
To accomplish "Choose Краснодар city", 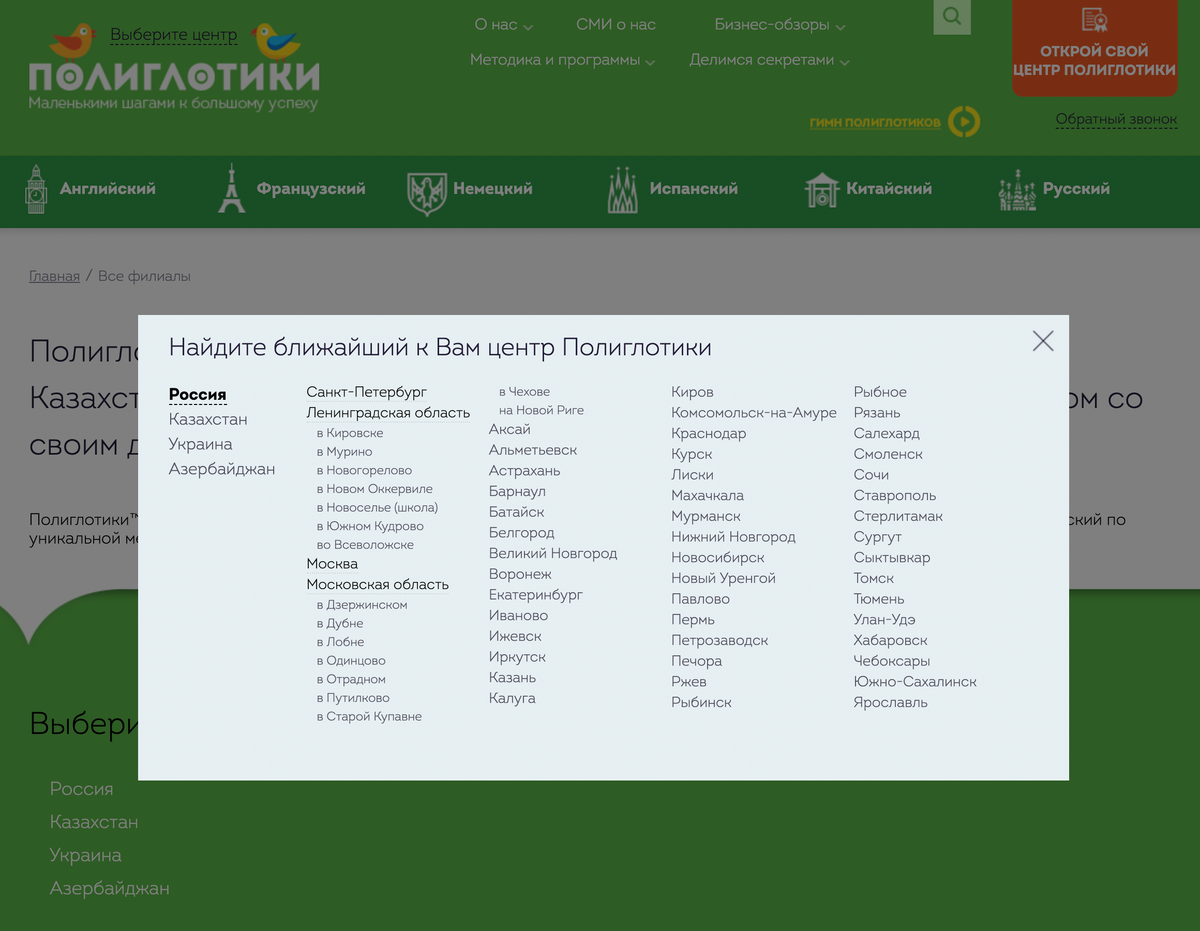I will pos(709,434).
